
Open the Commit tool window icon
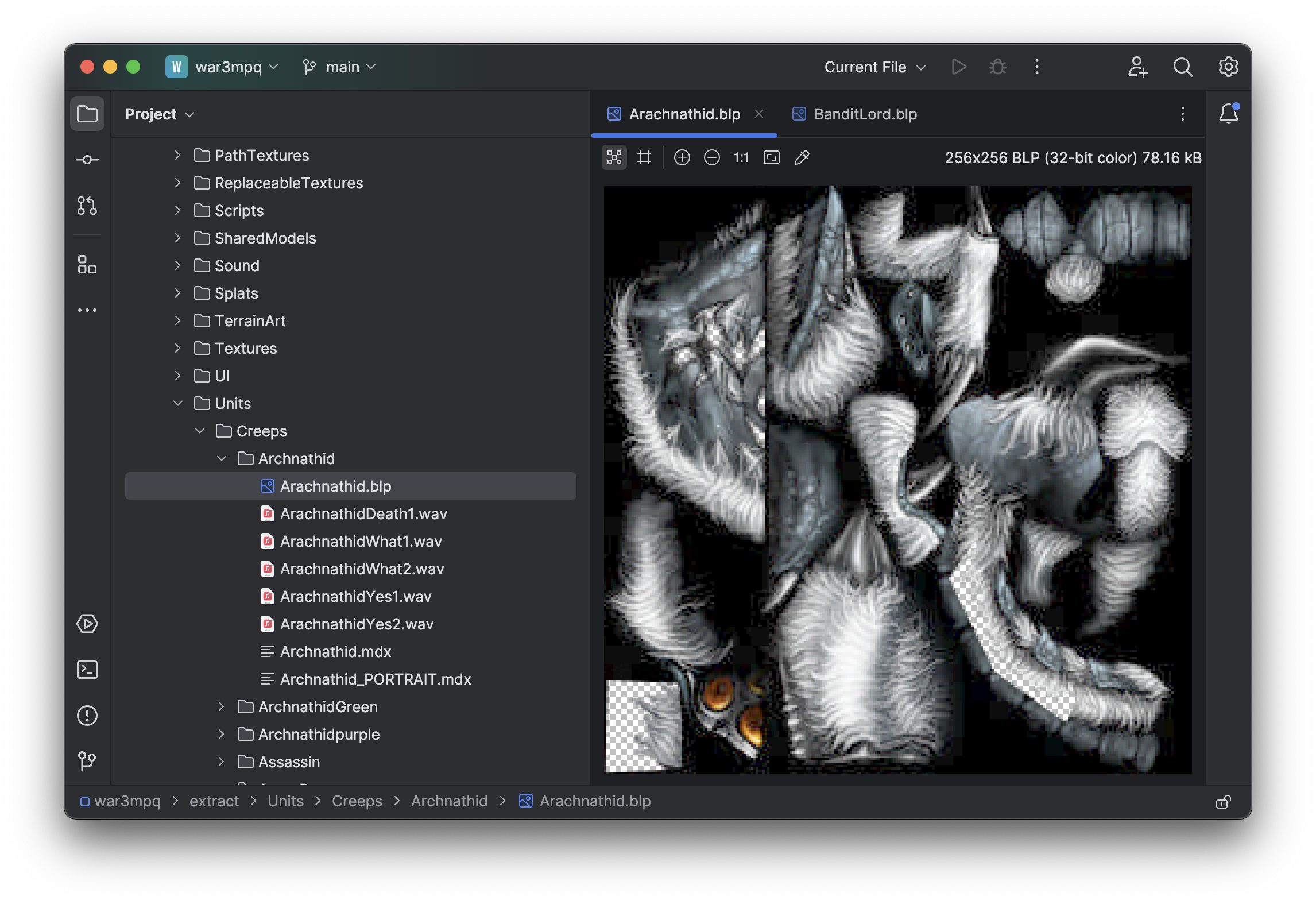click(x=87, y=160)
